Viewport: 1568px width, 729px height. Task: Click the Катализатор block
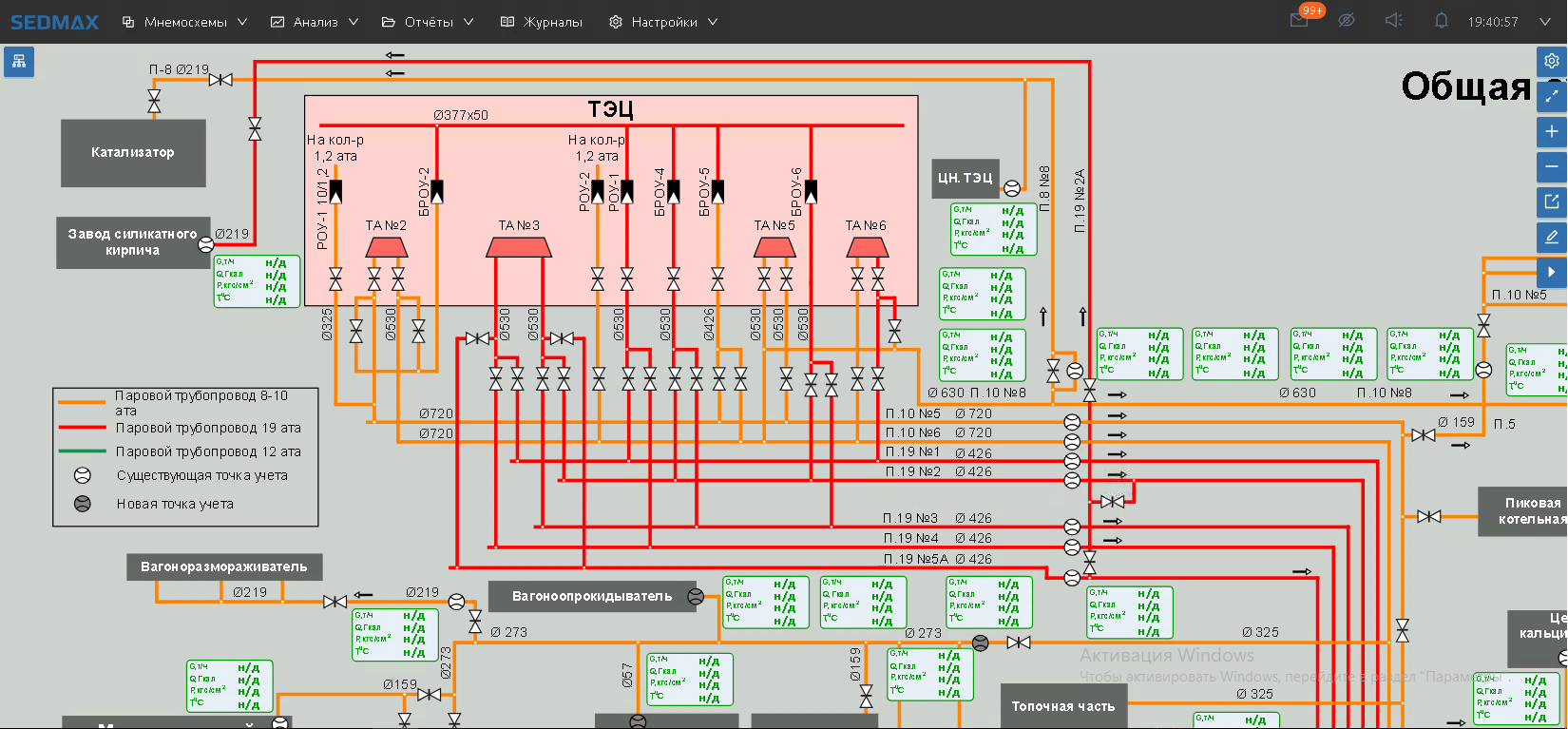(x=133, y=153)
